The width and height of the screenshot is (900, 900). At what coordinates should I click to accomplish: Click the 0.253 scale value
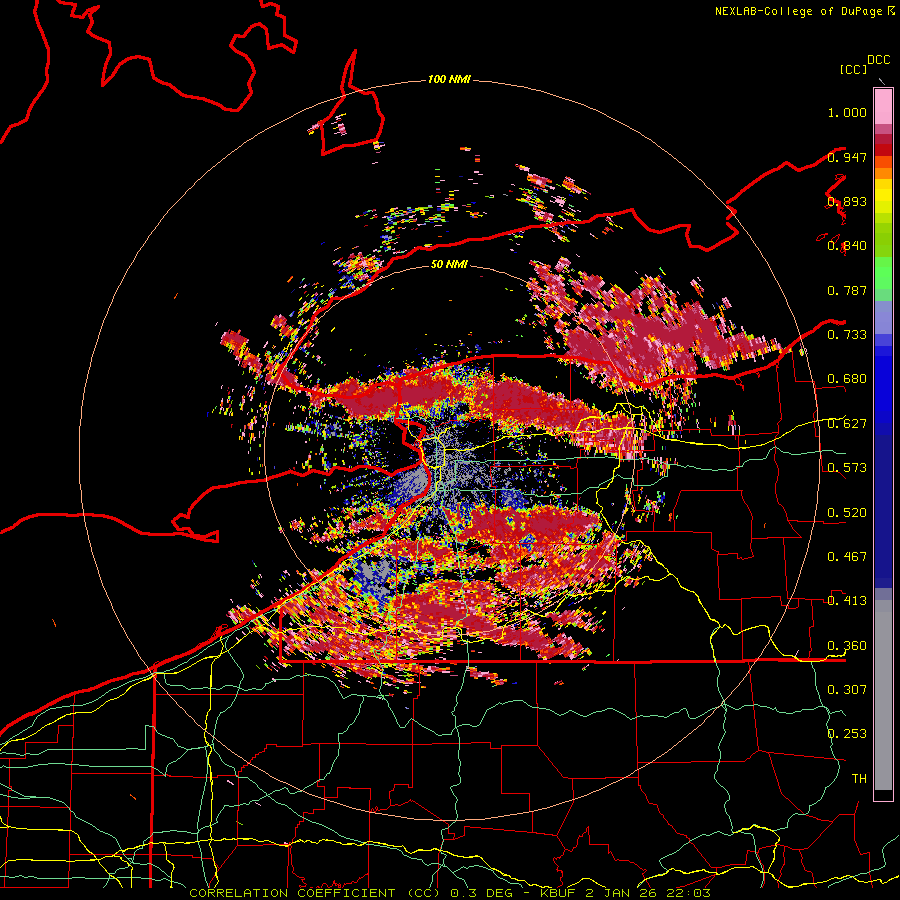(x=847, y=734)
